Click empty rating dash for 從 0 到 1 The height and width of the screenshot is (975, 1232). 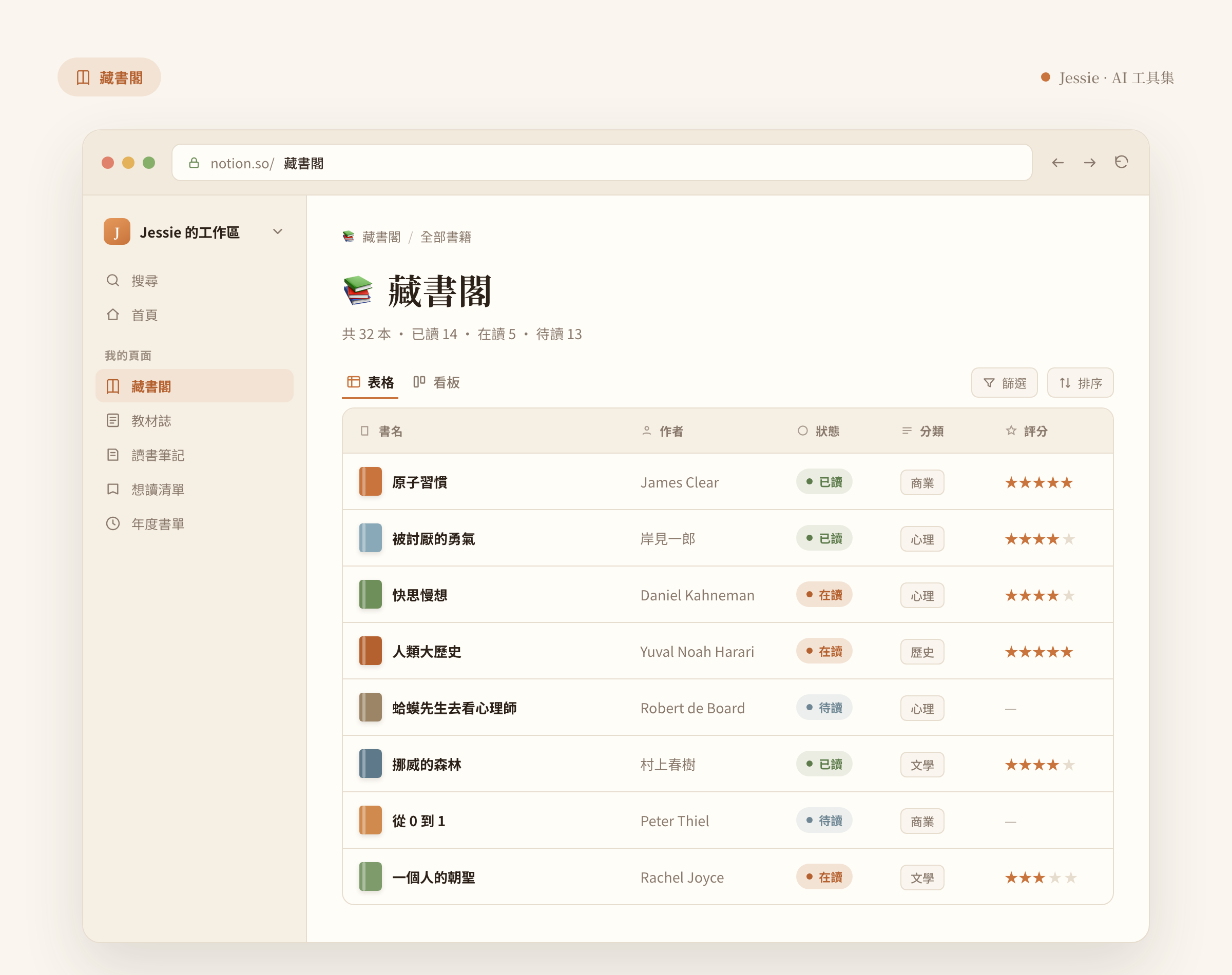pyautogui.click(x=1010, y=822)
